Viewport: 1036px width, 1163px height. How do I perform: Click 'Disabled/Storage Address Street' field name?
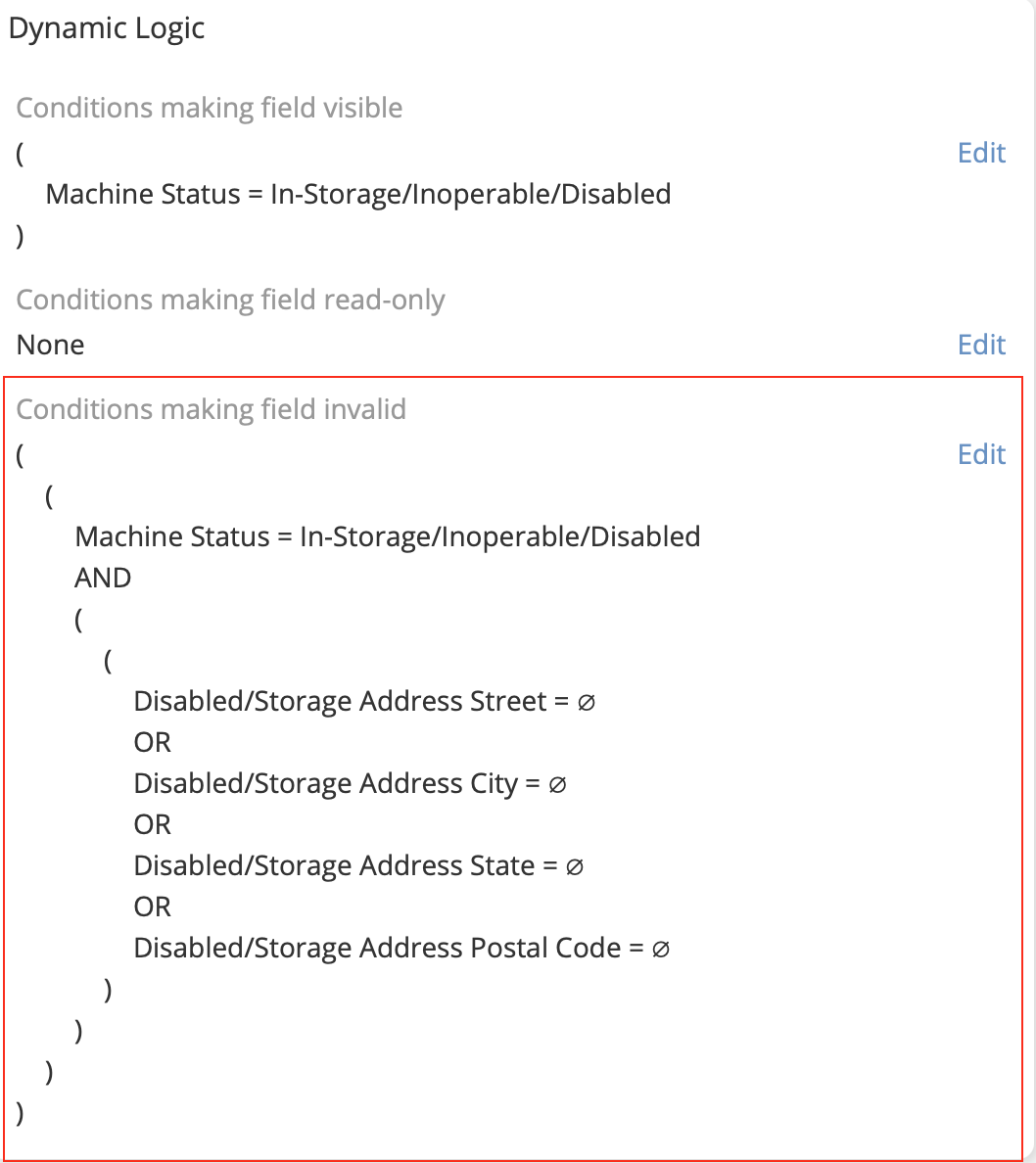[340, 701]
